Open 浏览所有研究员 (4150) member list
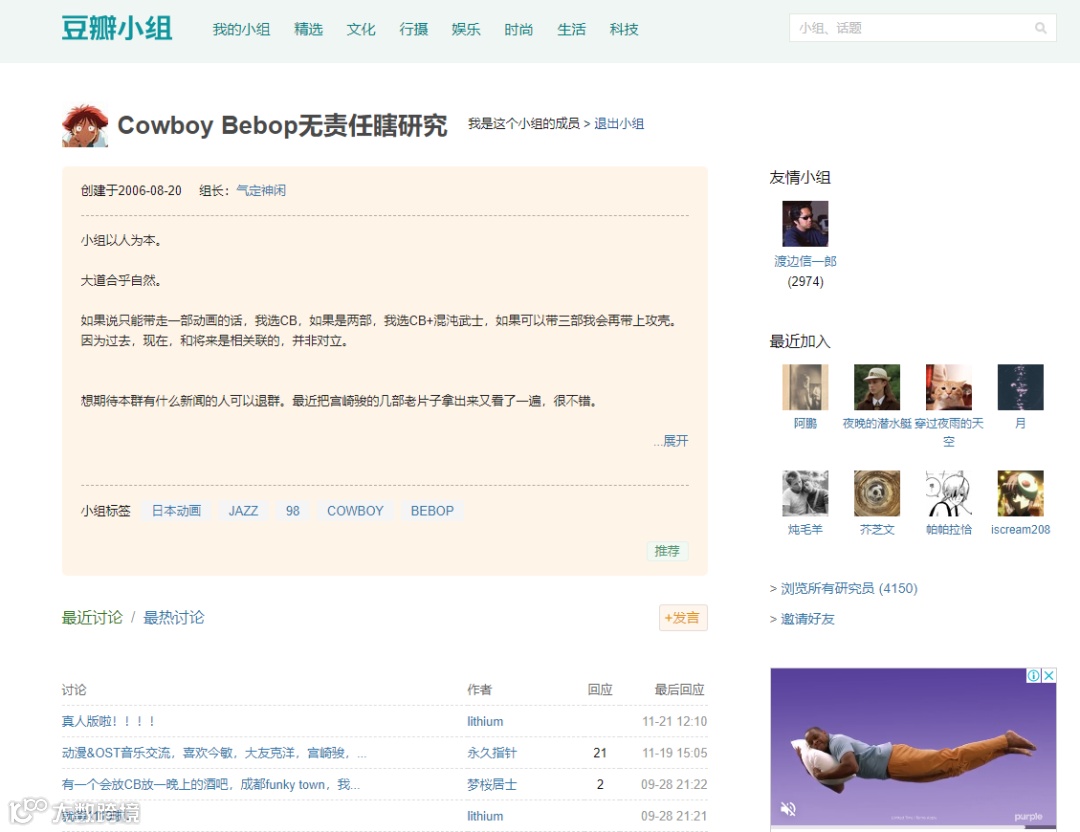The width and height of the screenshot is (1080, 832). 849,588
